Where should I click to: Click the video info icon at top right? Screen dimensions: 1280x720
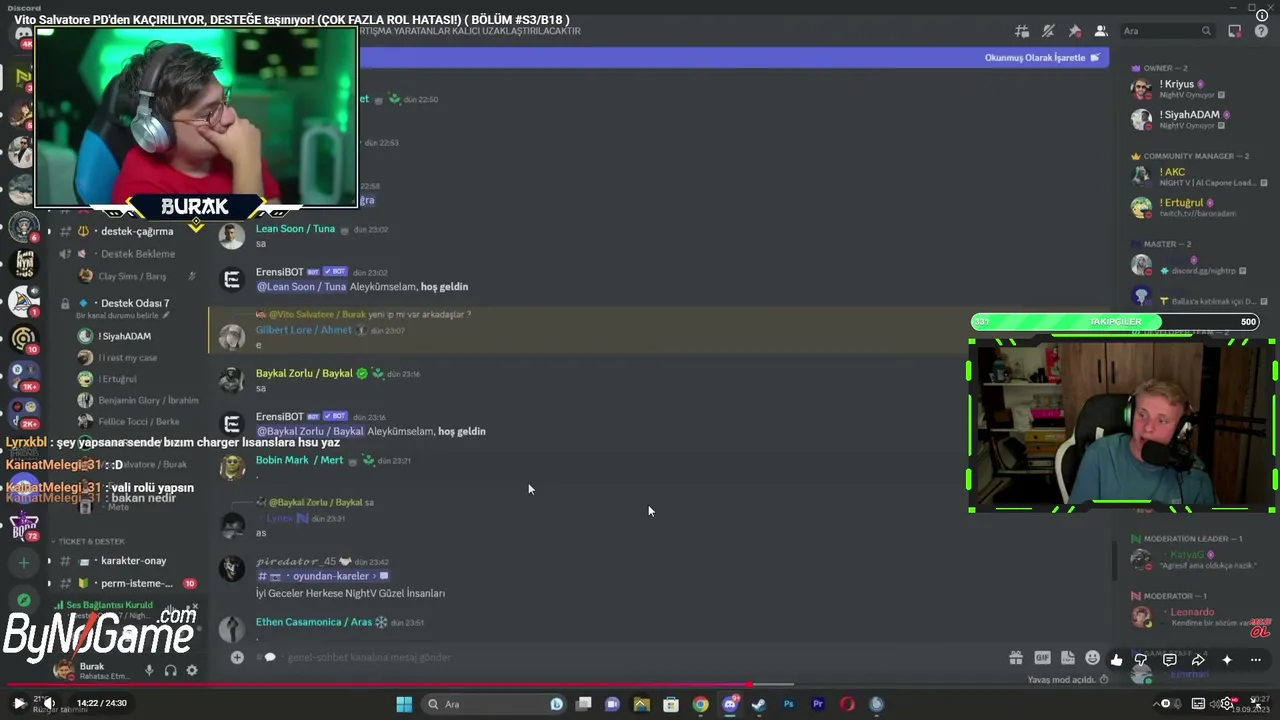click(1262, 15)
